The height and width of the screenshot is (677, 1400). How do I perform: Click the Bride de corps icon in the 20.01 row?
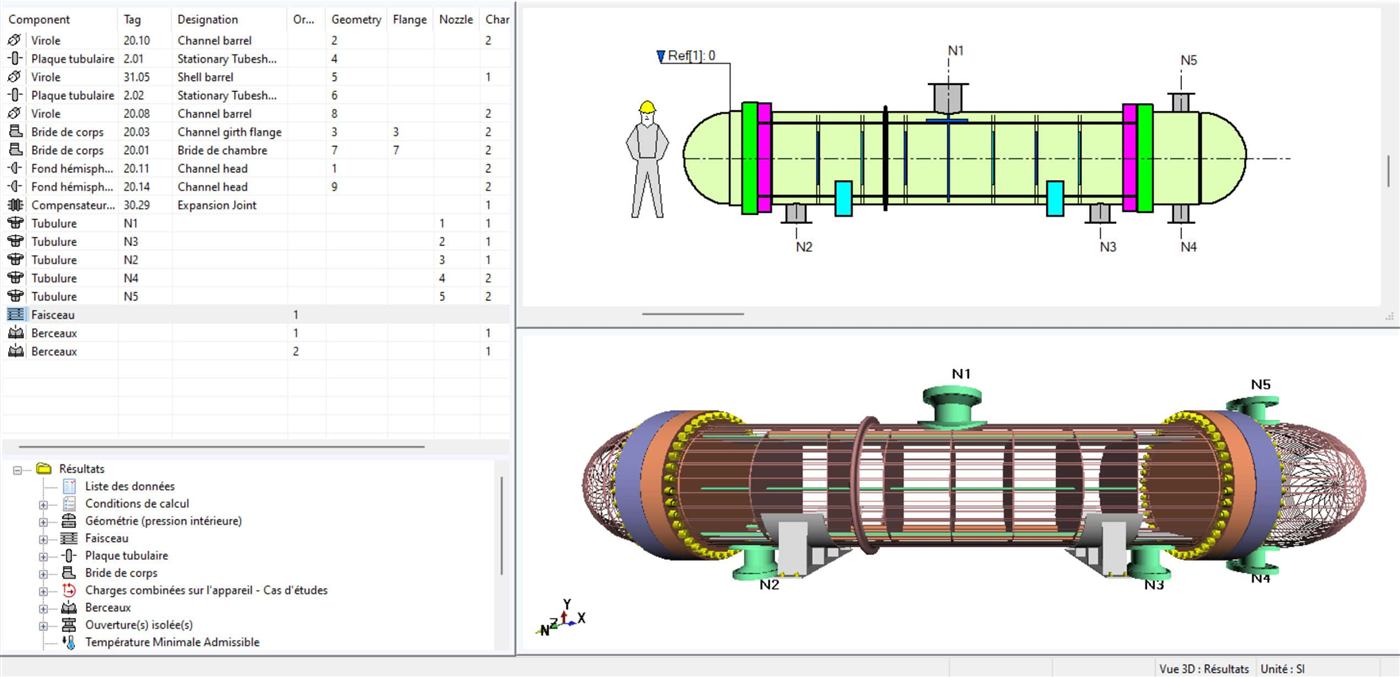[14, 150]
